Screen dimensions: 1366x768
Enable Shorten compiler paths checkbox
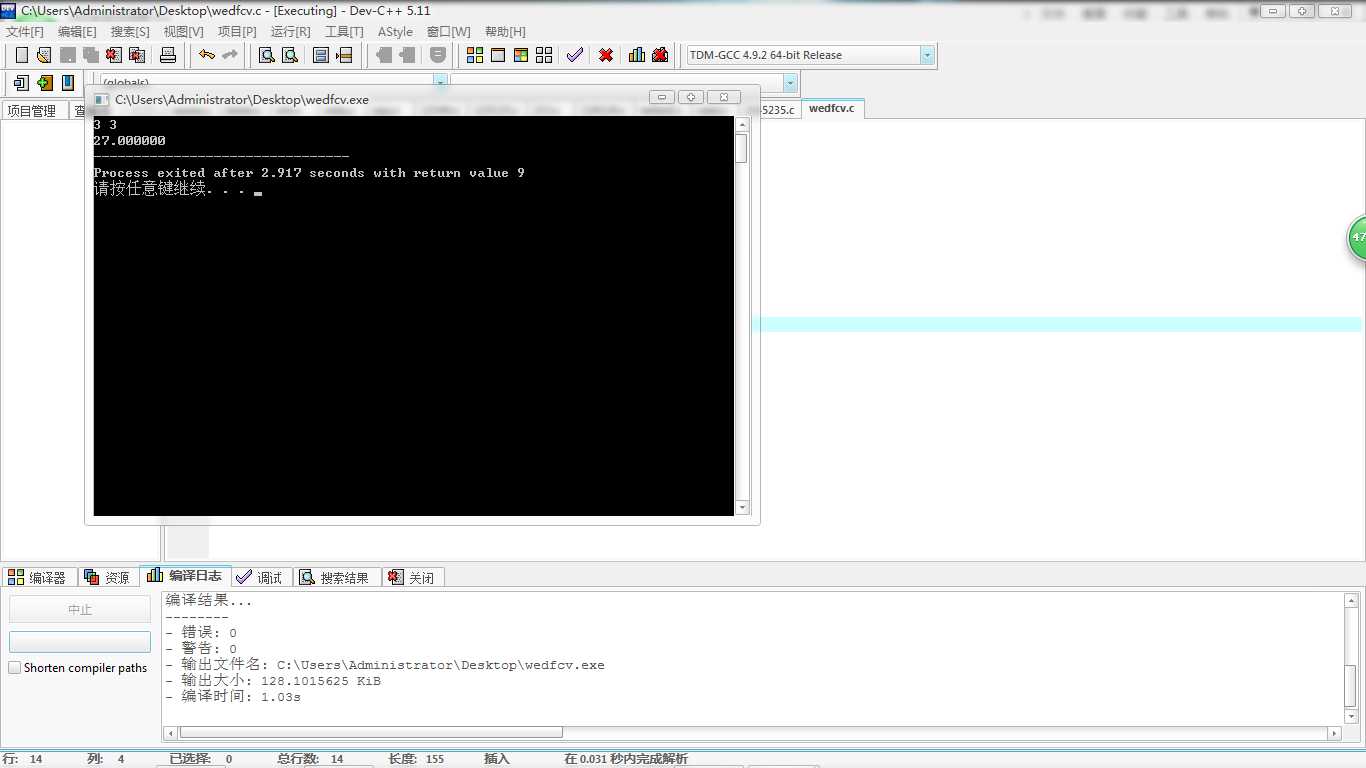click(x=15, y=668)
